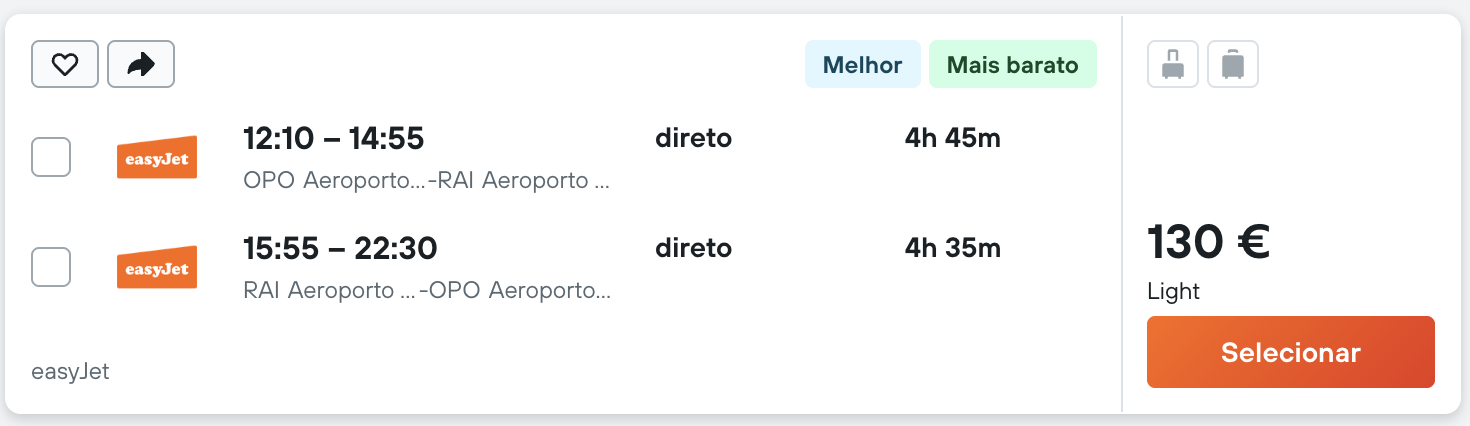Open the 12:10 – 14:55 flight times

coord(334,138)
